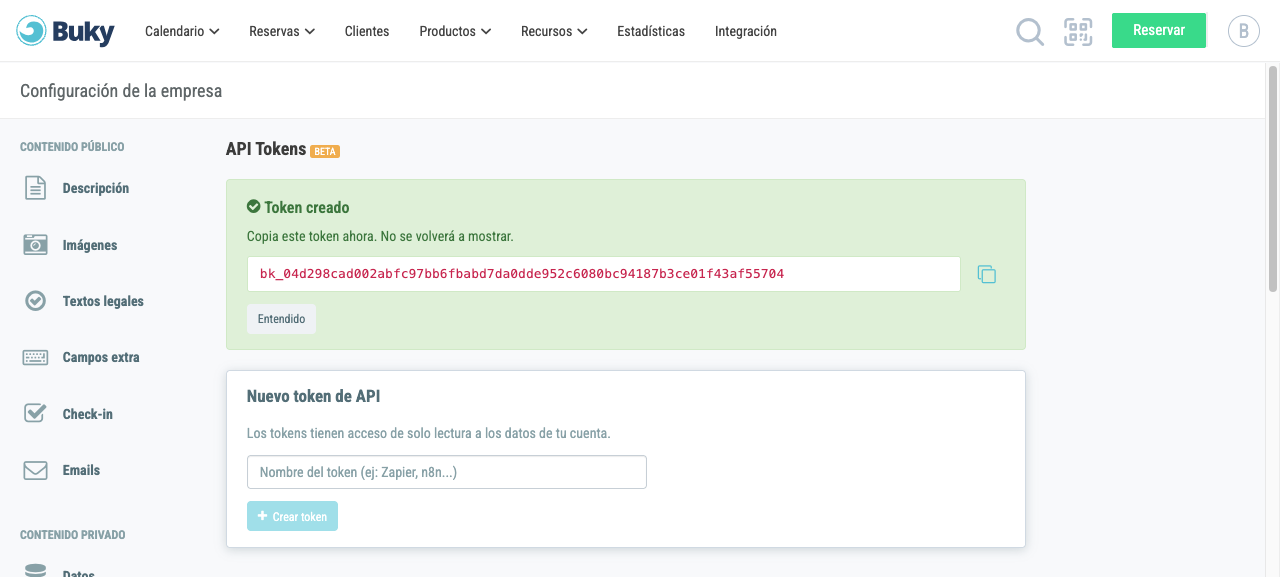Image resolution: width=1280 pixels, height=577 pixels.
Task: Open Imágenes settings in the sidebar
Action: tap(90, 245)
